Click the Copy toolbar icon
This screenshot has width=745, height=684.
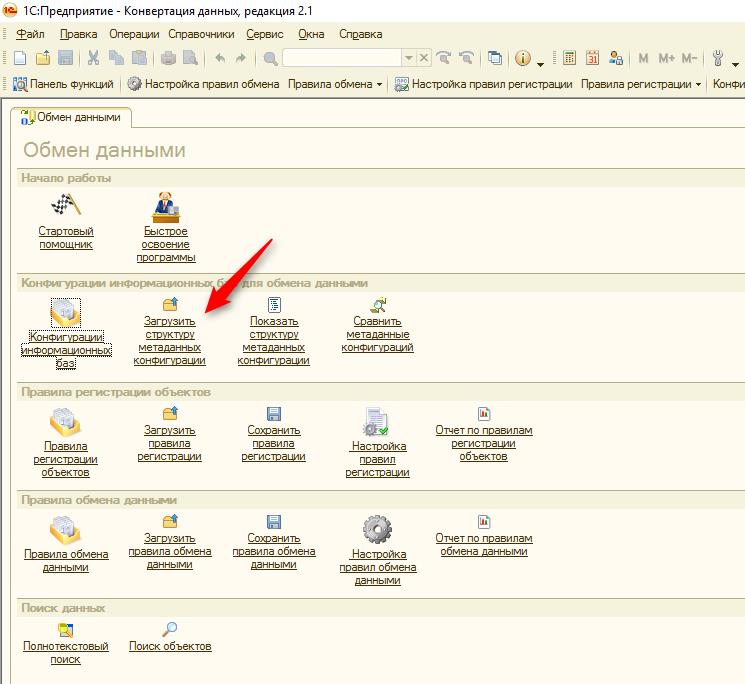coord(116,58)
